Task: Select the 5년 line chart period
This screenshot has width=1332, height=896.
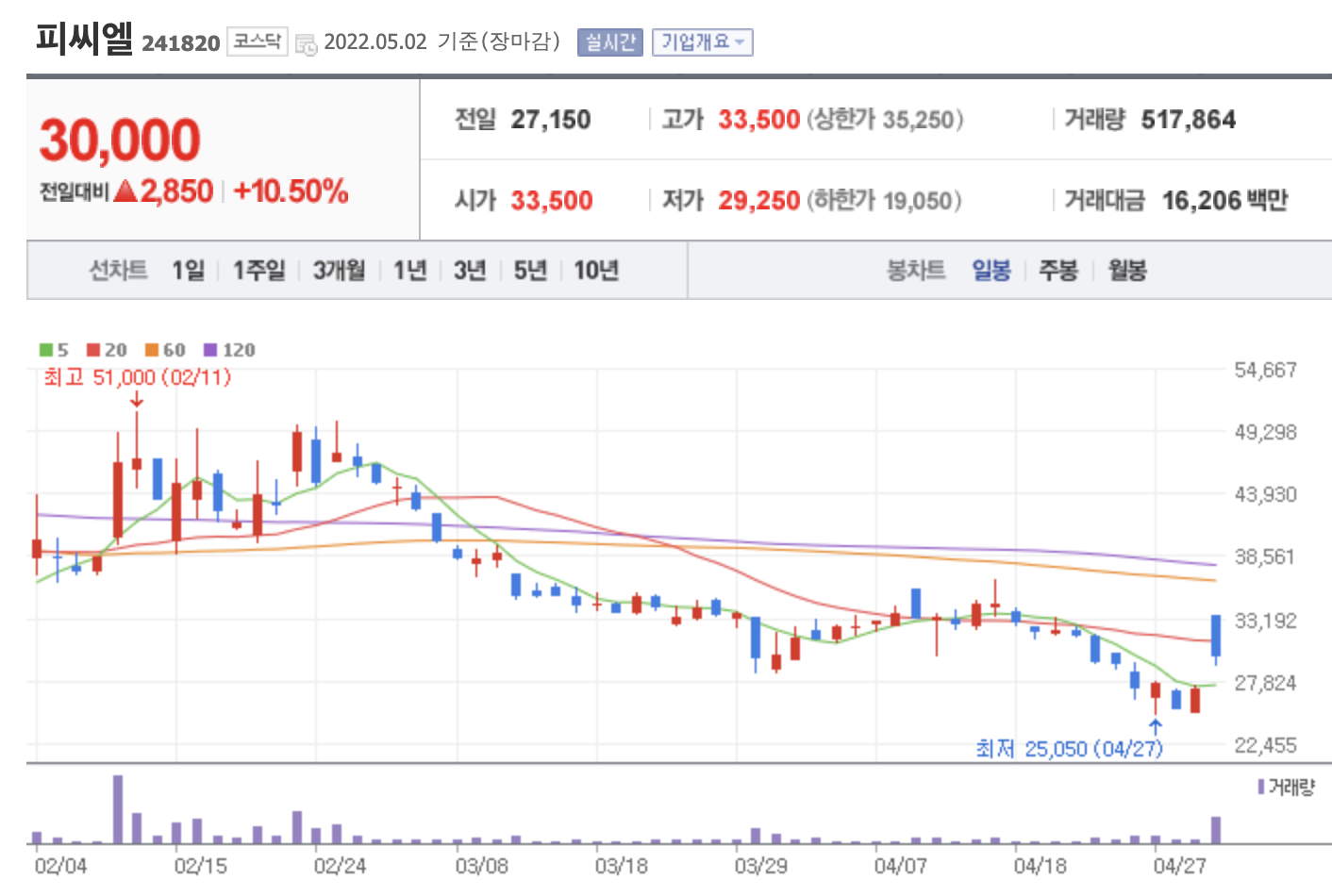Action: click(530, 271)
